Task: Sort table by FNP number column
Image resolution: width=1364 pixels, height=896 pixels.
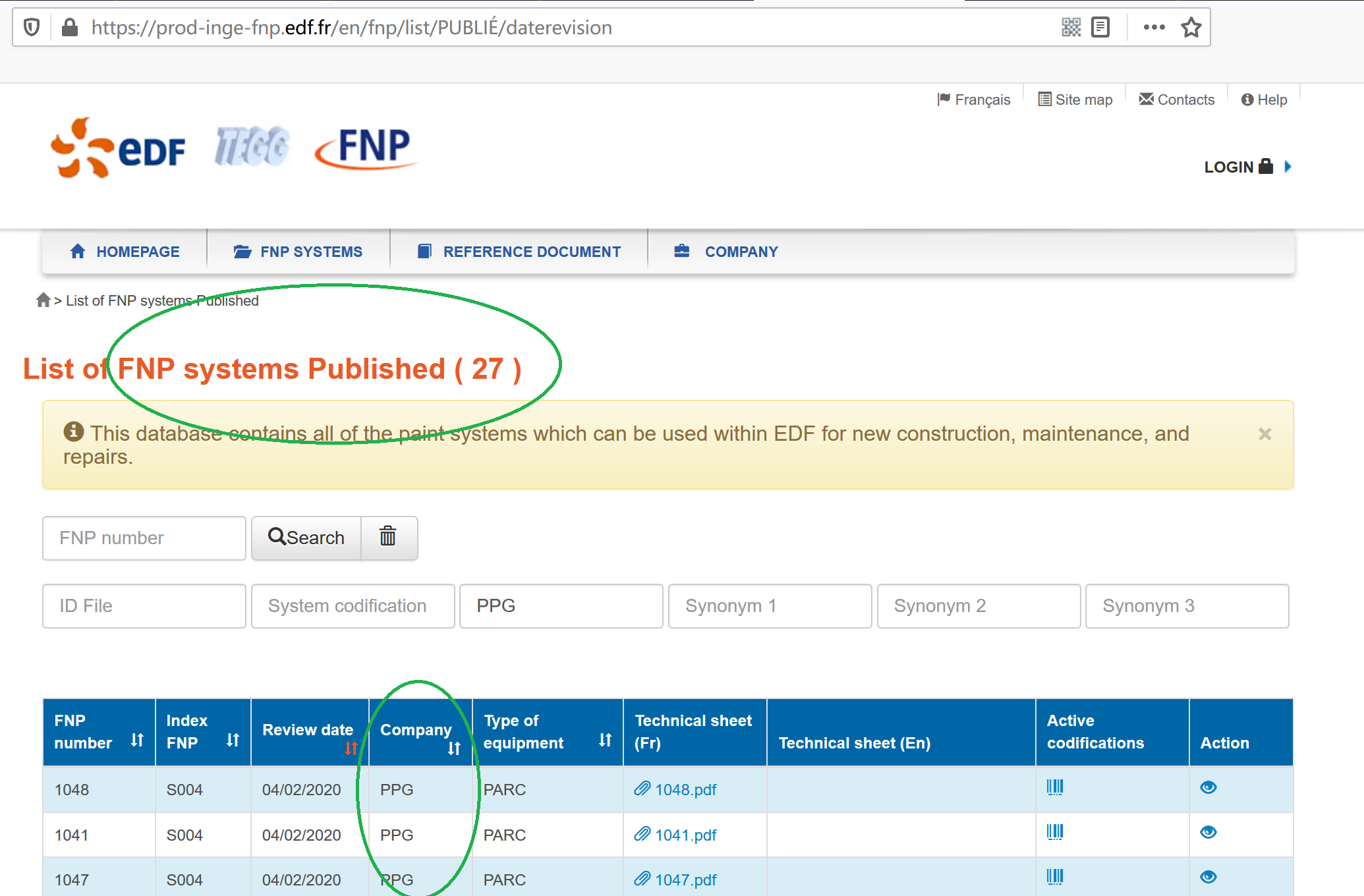Action: (137, 741)
